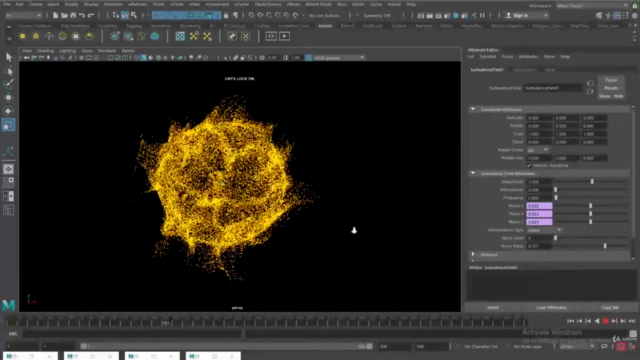Click the Focus button
The height and width of the screenshot is (360, 640).
pyautogui.click(x=611, y=80)
